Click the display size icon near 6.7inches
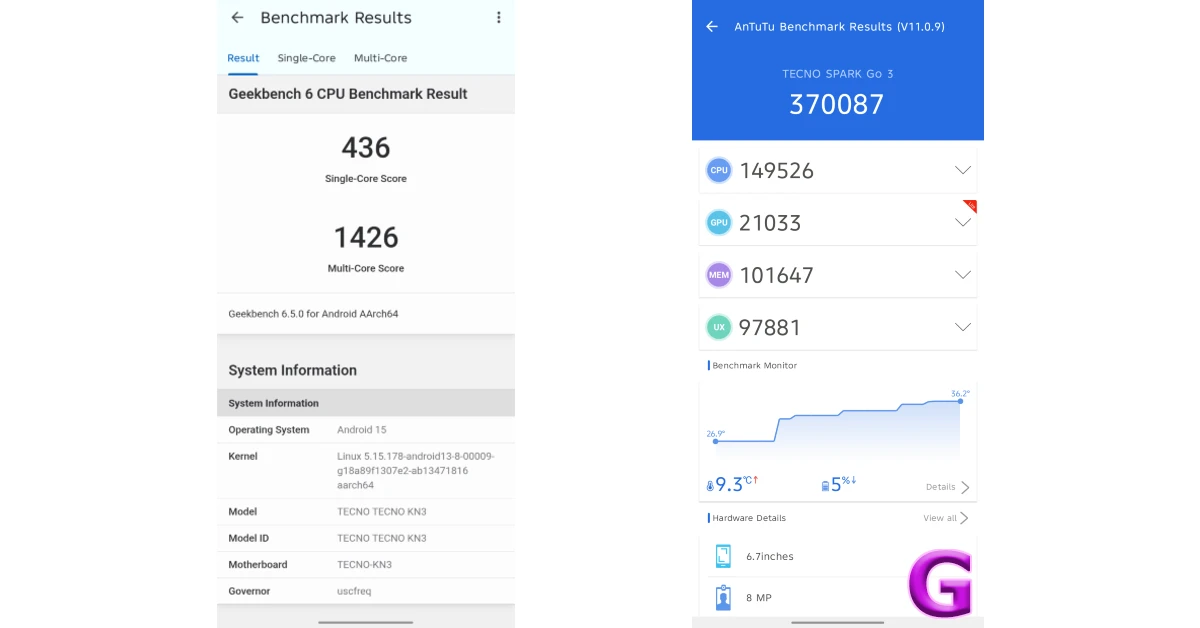Viewport: 1200px width, 628px height. click(723, 556)
